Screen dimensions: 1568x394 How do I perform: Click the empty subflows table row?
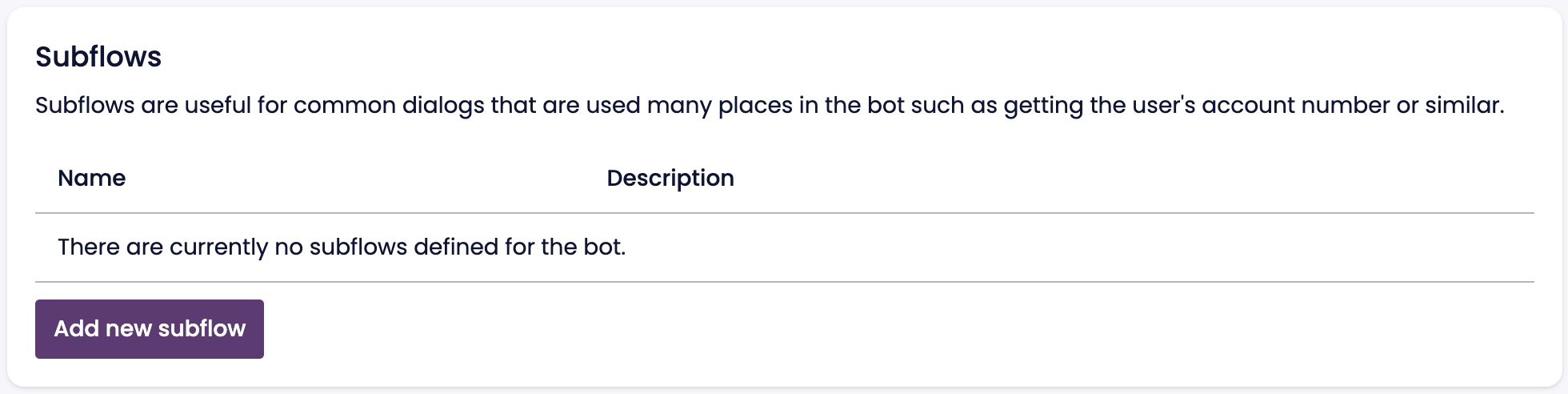coord(784,247)
